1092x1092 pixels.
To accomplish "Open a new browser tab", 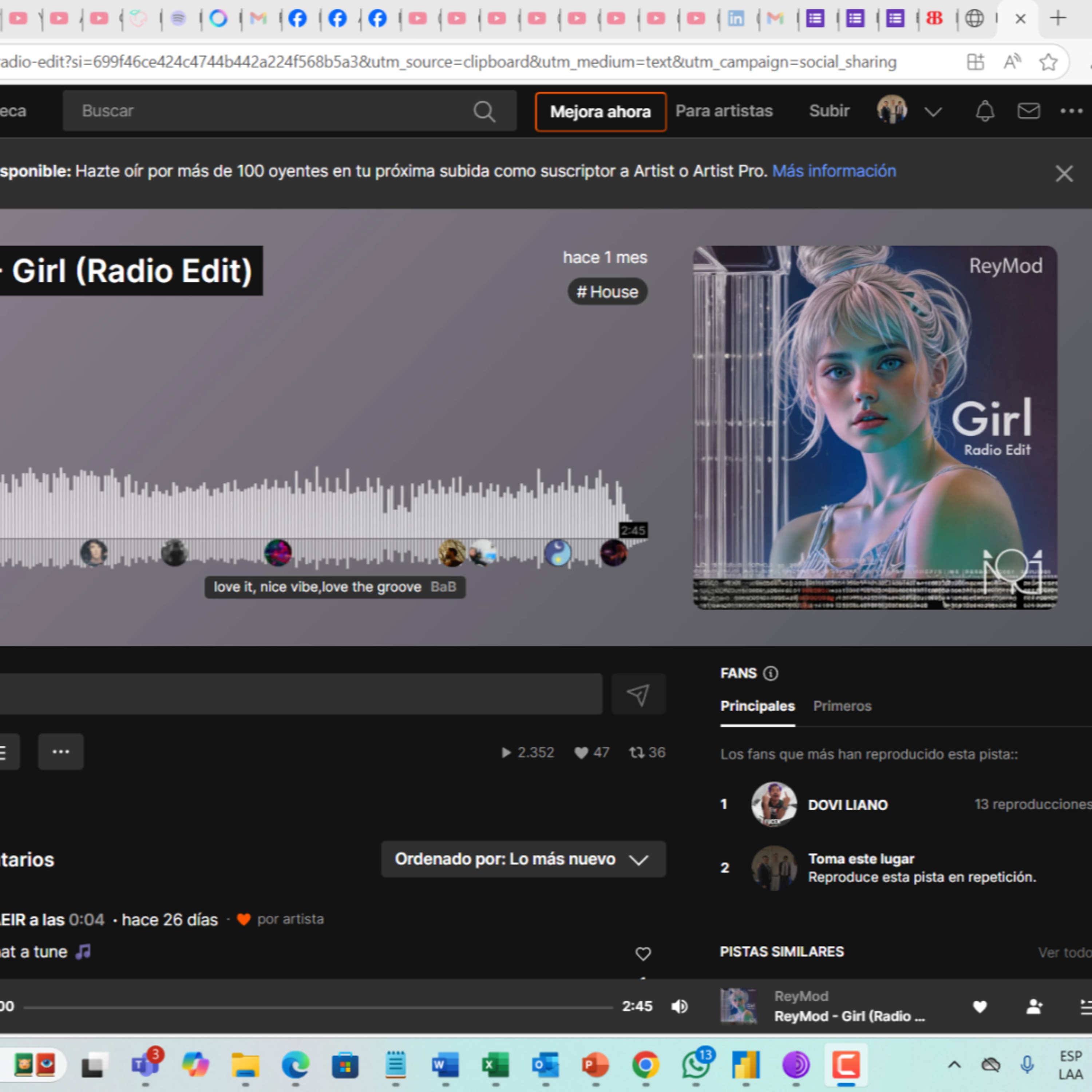I will click(x=1057, y=18).
